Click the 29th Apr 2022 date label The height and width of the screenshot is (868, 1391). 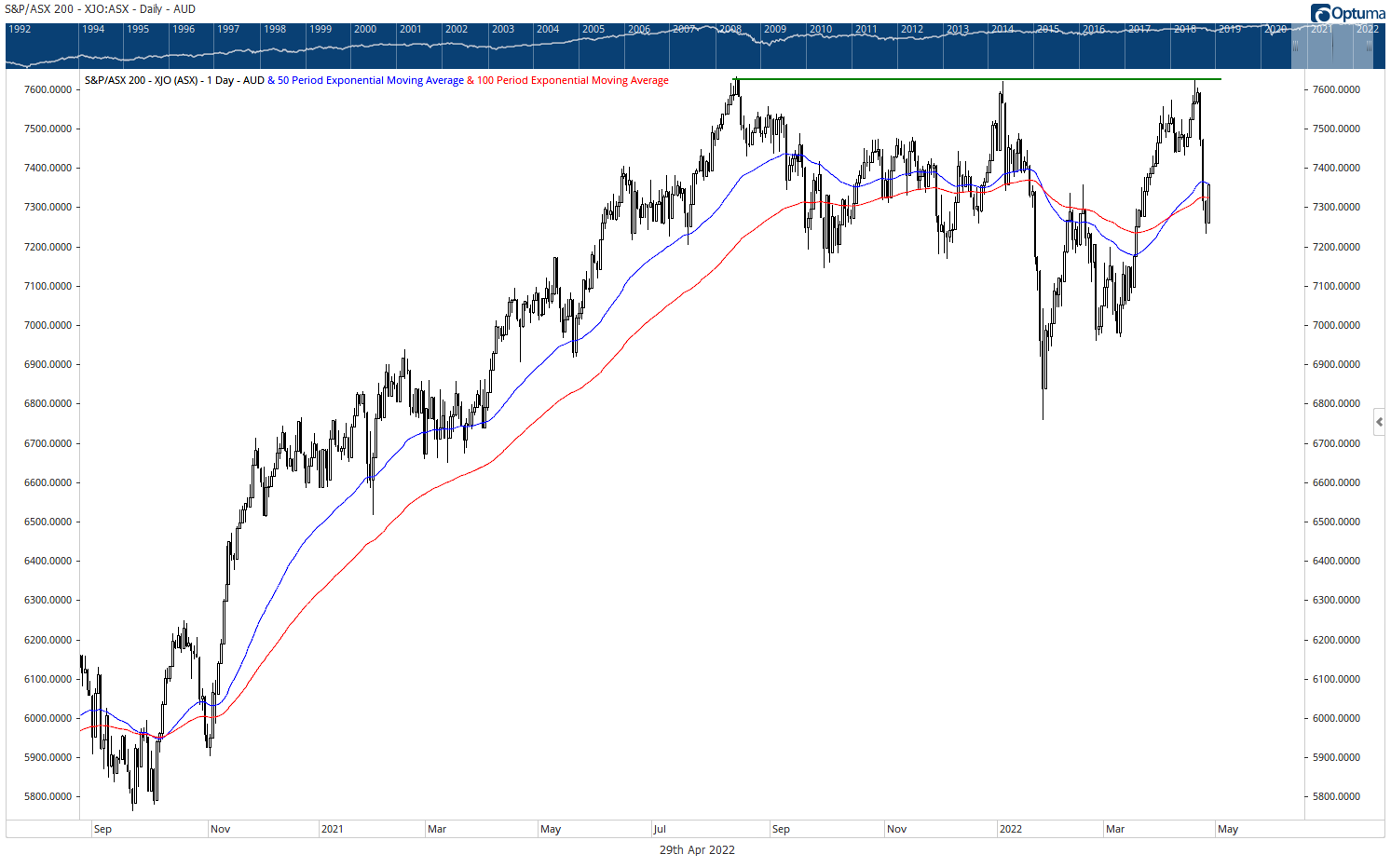697,850
